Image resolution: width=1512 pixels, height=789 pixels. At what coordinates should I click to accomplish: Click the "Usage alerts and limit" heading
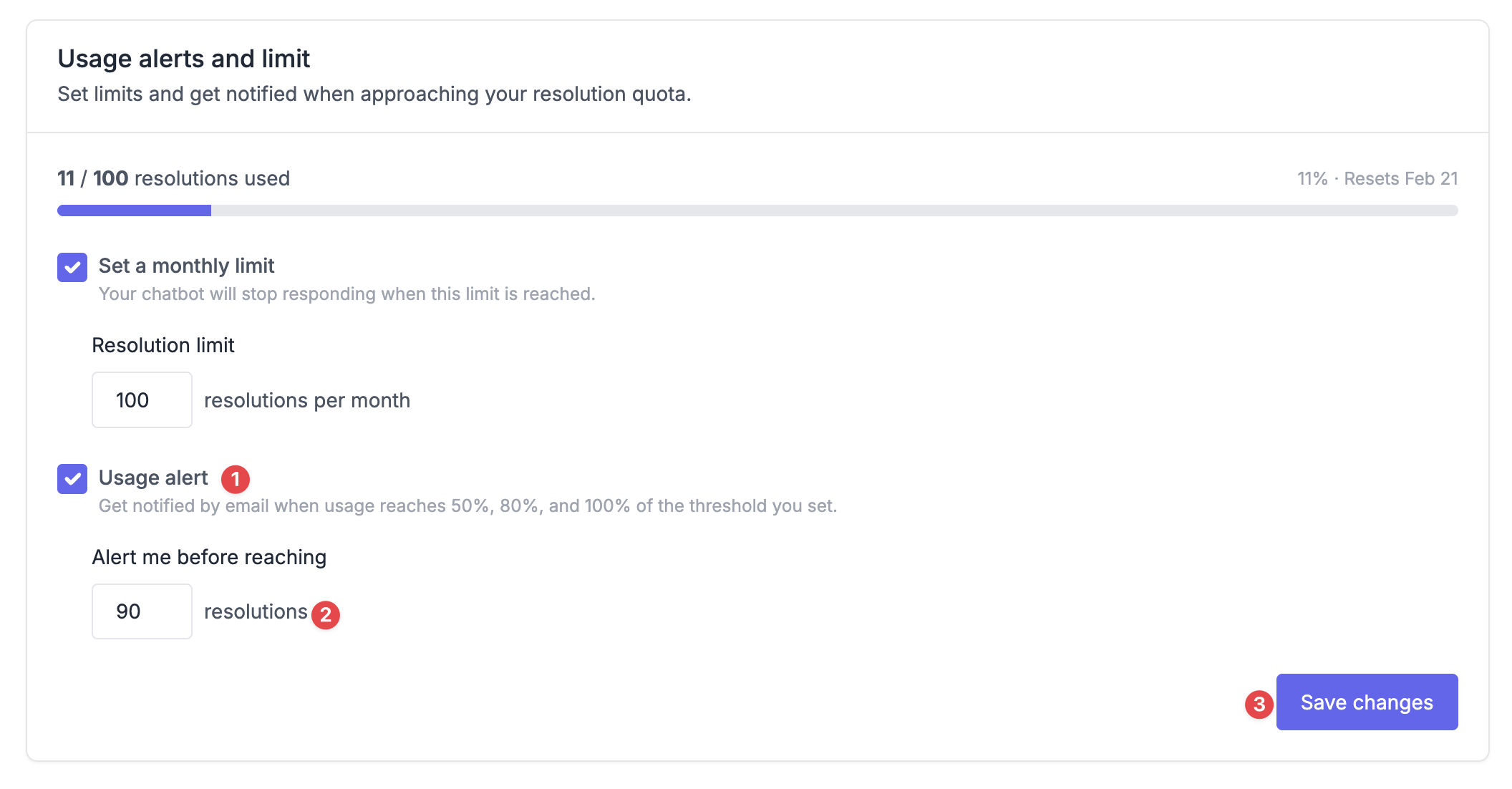tap(183, 59)
